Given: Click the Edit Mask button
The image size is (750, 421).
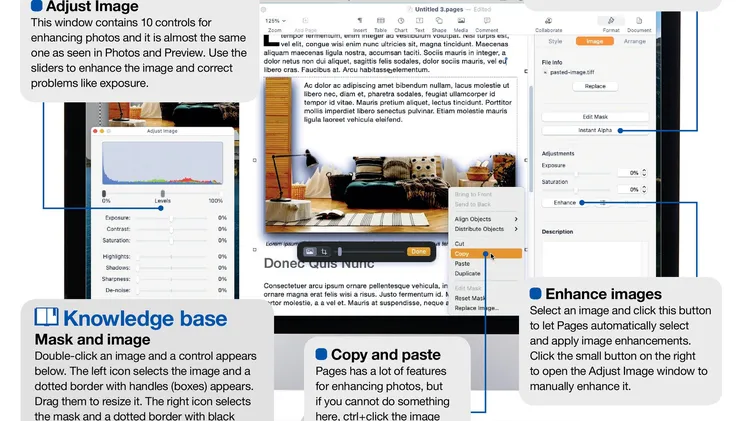Looking at the screenshot, I should click(595, 117).
